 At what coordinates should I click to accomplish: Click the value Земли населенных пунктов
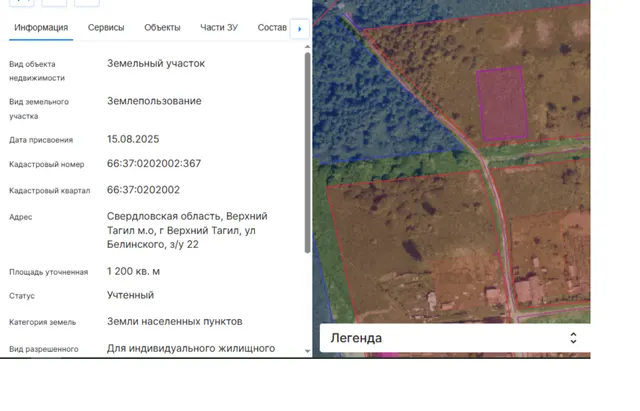coord(175,322)
